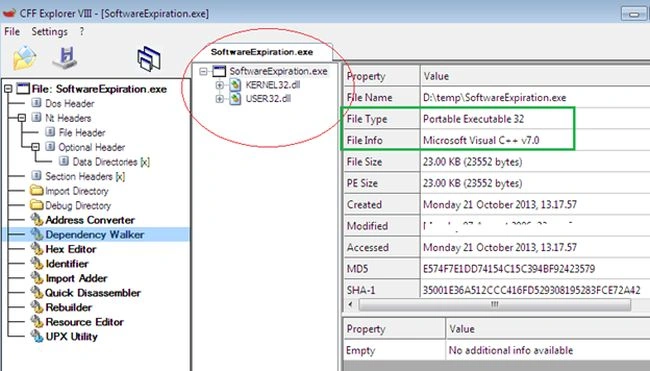
Task: Select the File Name value D:\temp\SoftwareExpiration.exe
Action: (495, 98)
